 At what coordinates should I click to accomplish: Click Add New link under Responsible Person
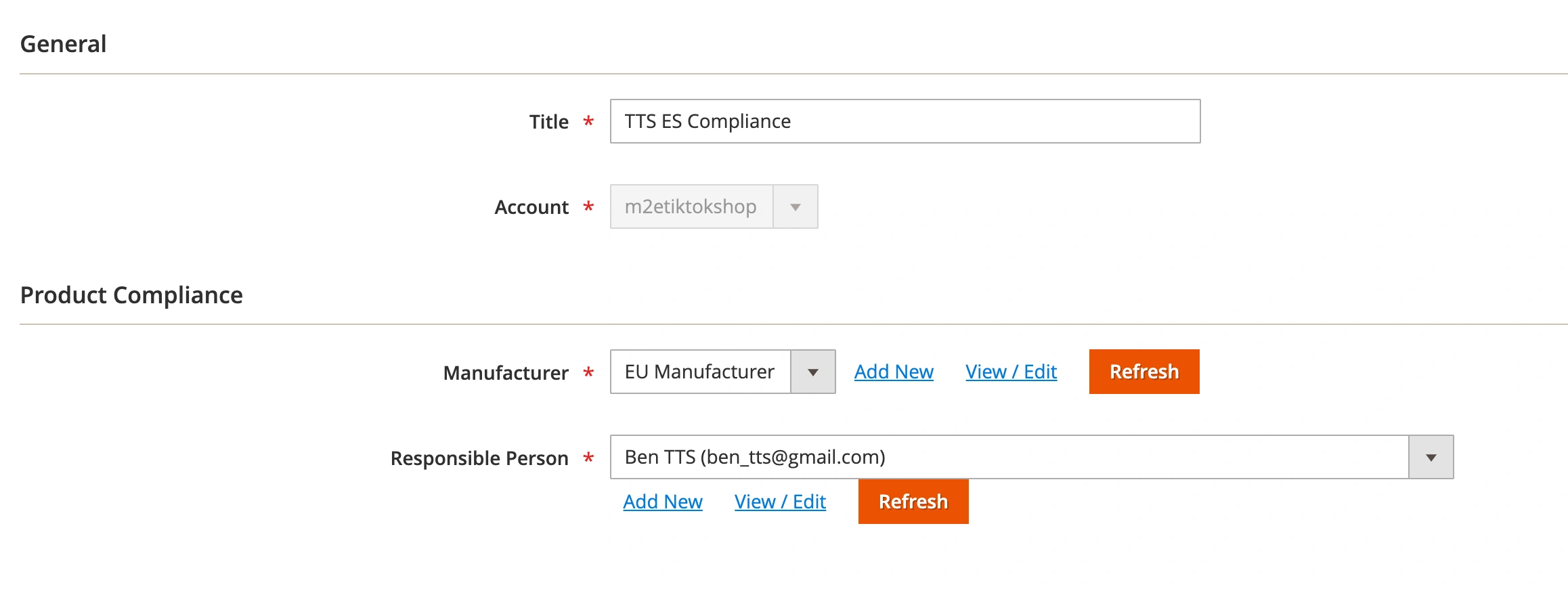[x=663, y=502]
